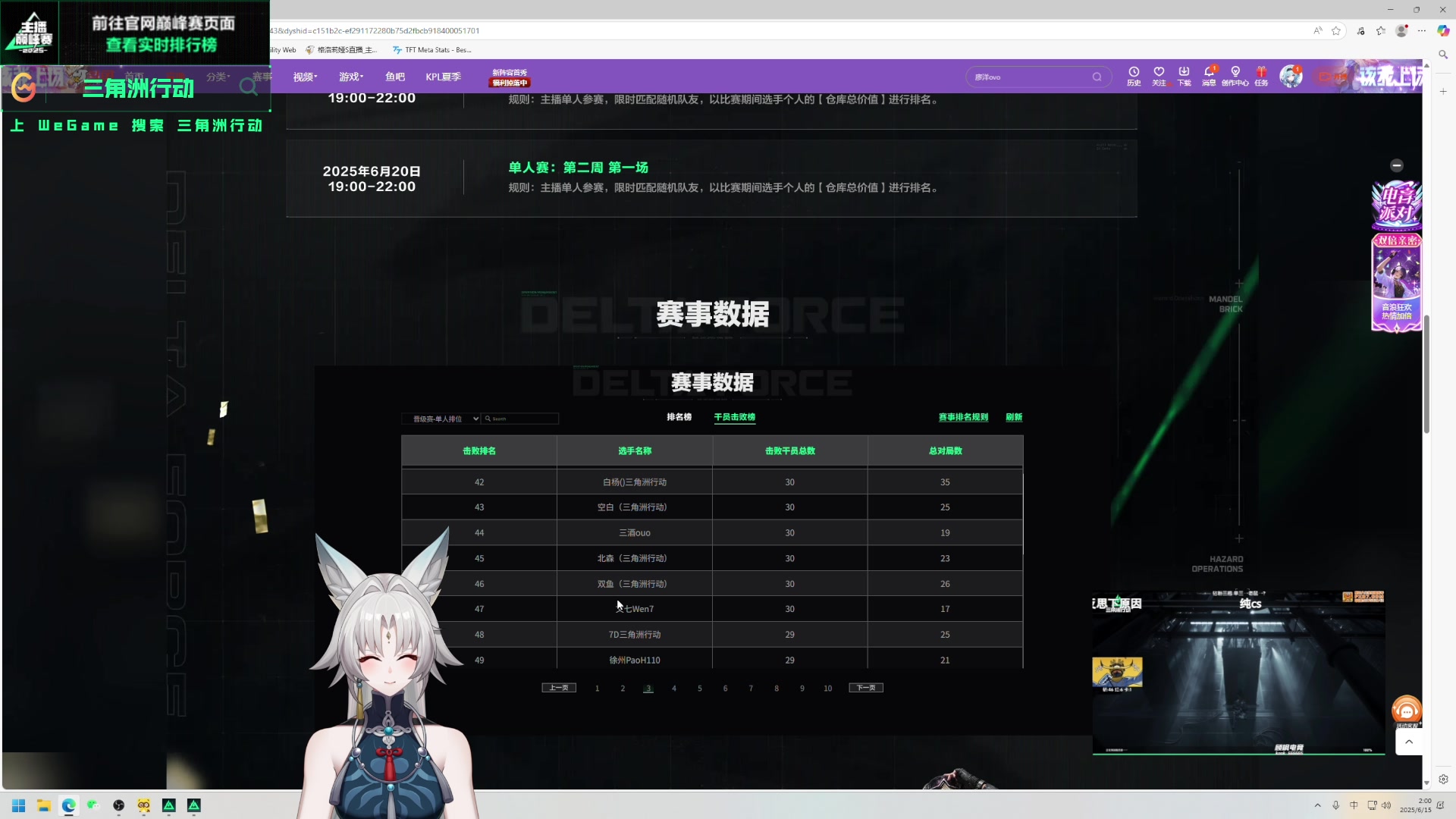Click the Microsoft Edge taskbar icon
Viewport: 1456px width, 819px height.
pos(69,805)
